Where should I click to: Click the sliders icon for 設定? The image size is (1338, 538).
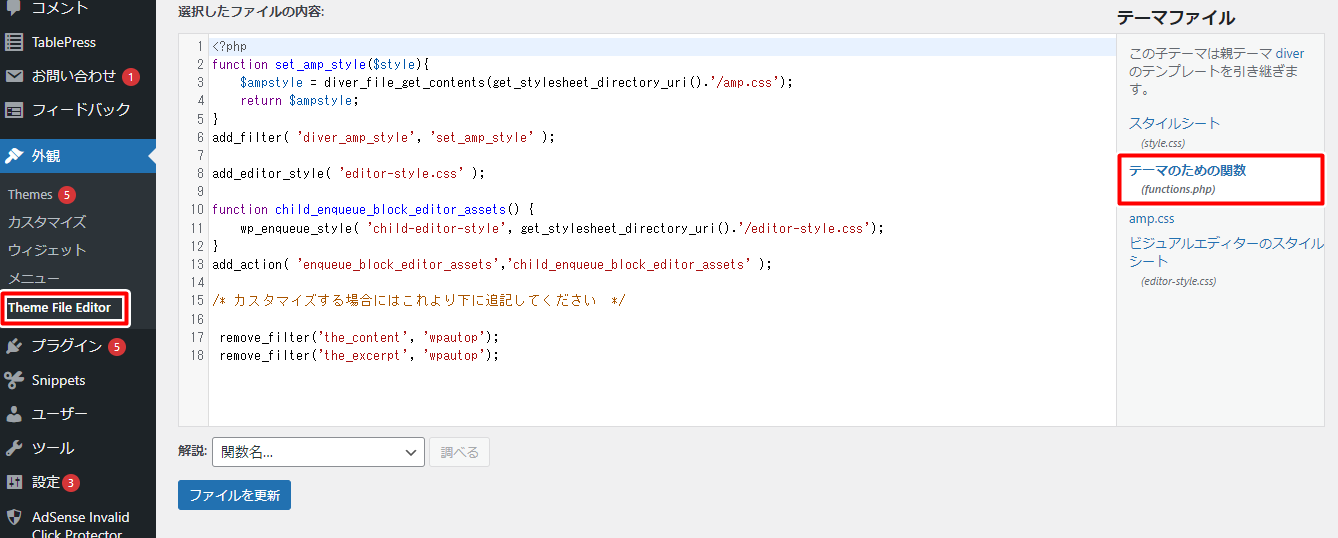[14, 482]
